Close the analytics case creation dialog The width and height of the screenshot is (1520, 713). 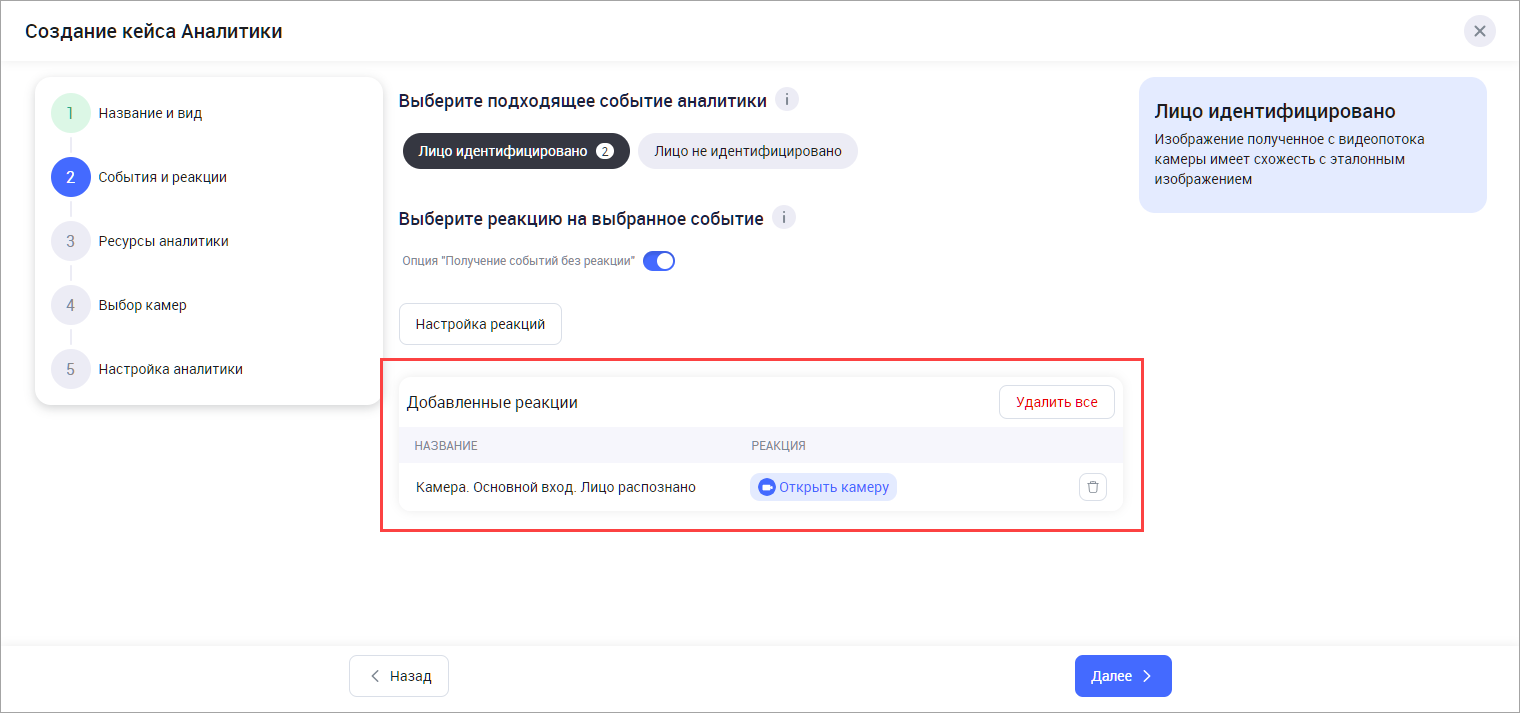point(1479,31)
